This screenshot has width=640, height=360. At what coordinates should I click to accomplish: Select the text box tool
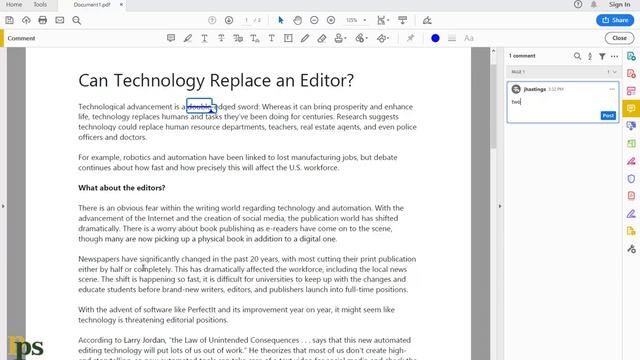pos(288,38)
